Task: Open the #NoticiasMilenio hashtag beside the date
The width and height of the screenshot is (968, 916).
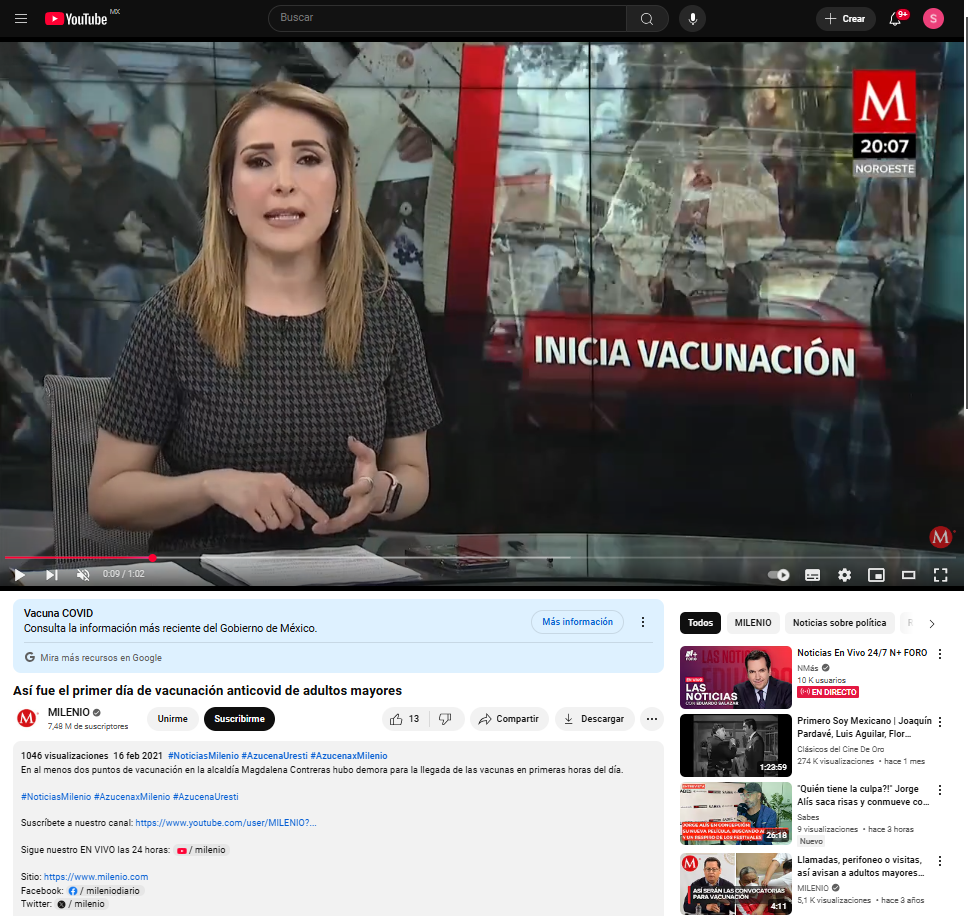Action: click(x=203, y=756)
